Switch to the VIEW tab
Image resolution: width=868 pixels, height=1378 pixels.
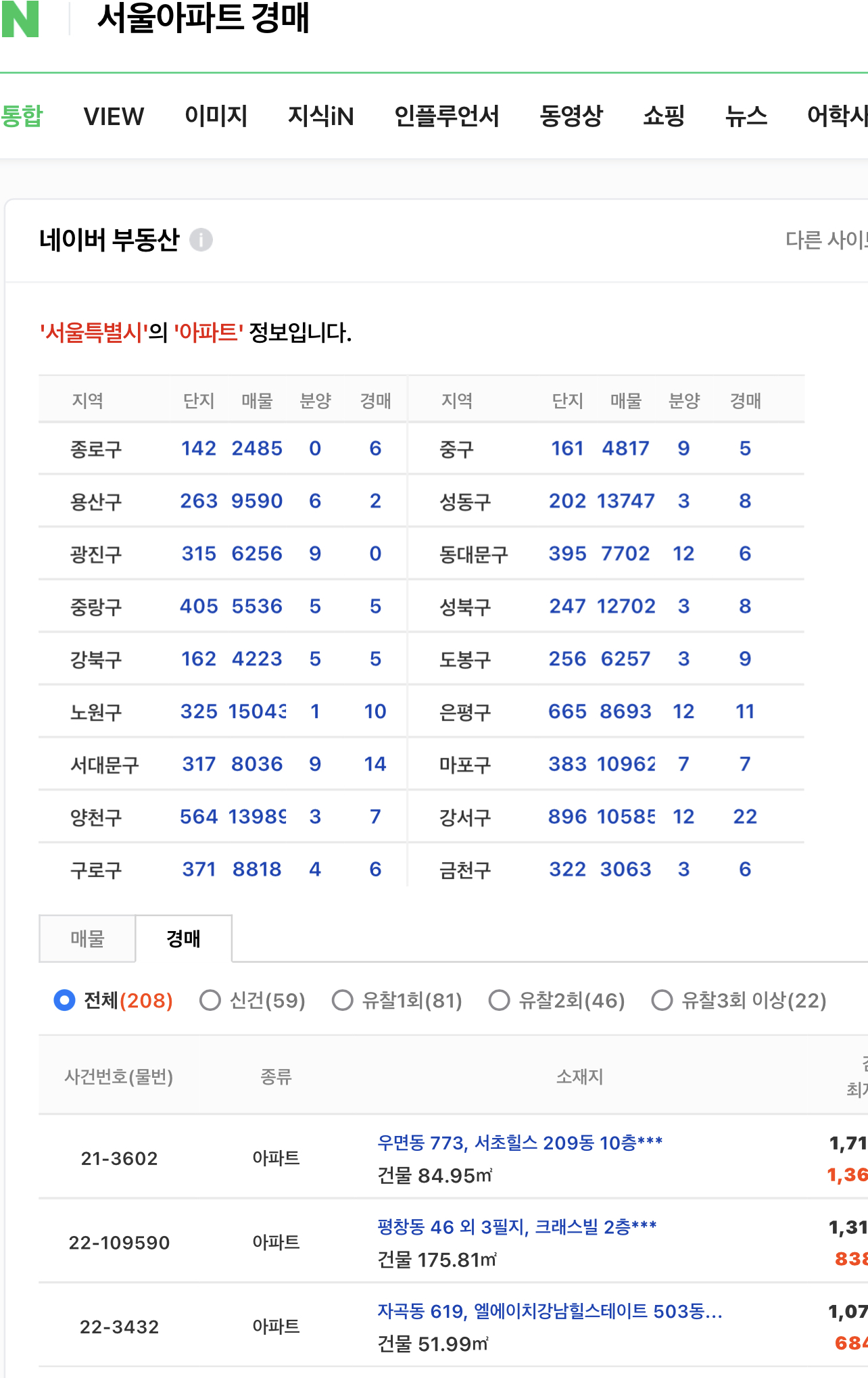click(x=114, y=116)
